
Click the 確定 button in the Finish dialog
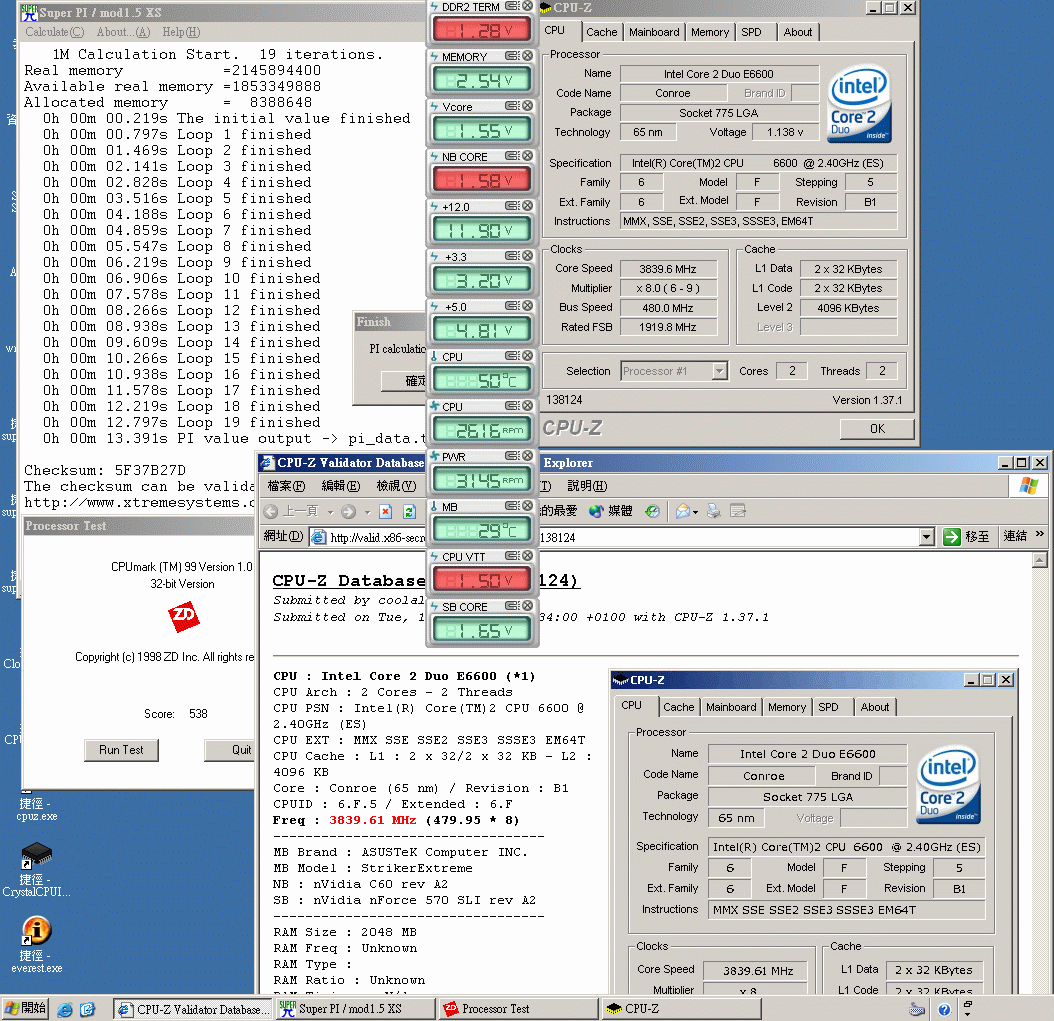pyautogui.click(x=404, y=380)
